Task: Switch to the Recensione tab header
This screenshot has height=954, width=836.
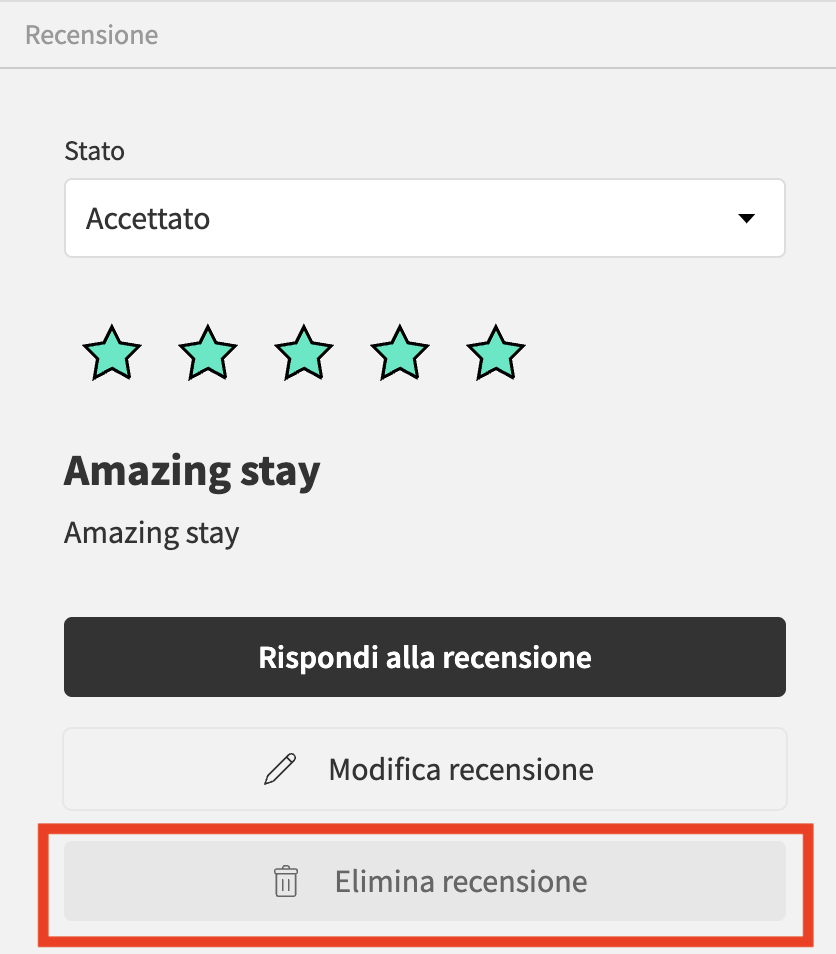Action: coord(92,35)
